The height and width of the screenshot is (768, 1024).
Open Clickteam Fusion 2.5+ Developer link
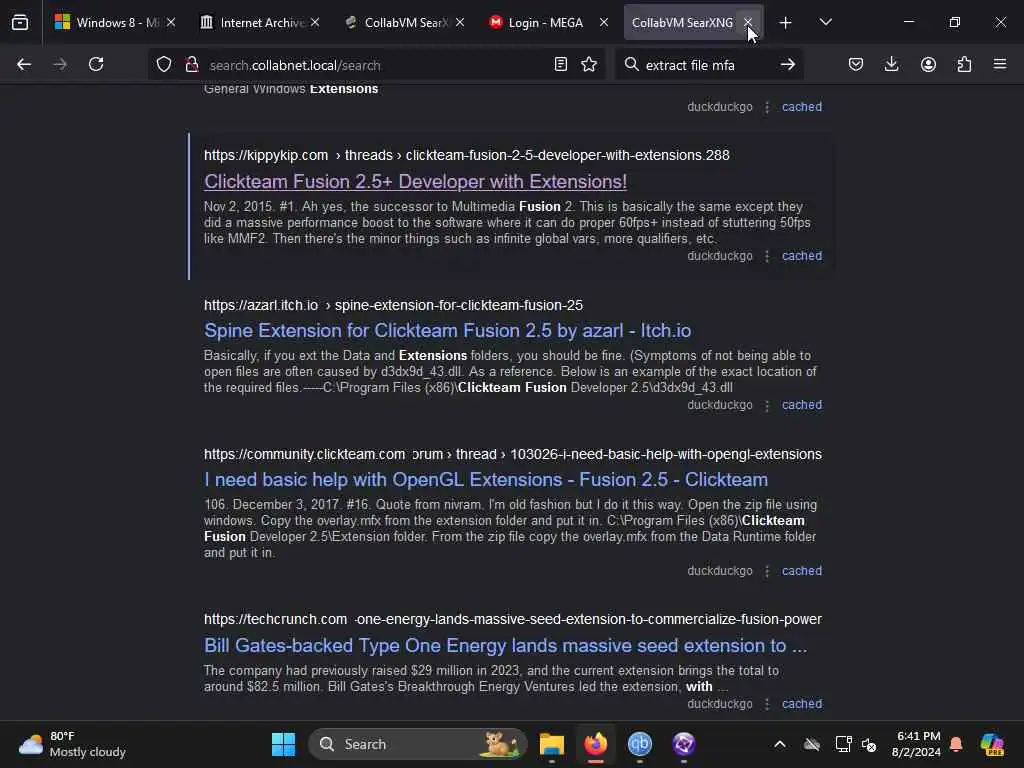[x=415, y=182]
